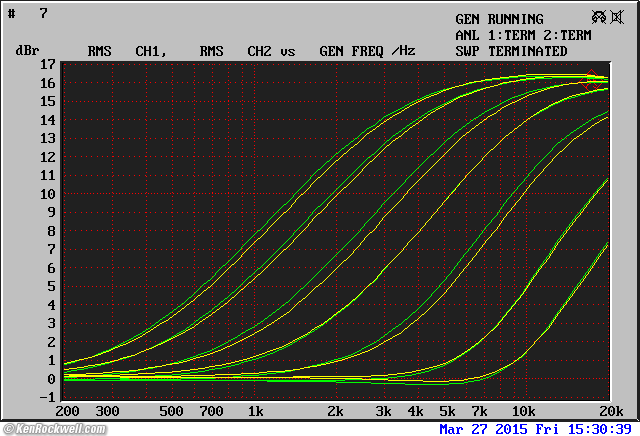Image resolution: width=640 pixels, height=436 pixels.
Task: Click the 500 Hz frequency label
Action: pos(171,411)
